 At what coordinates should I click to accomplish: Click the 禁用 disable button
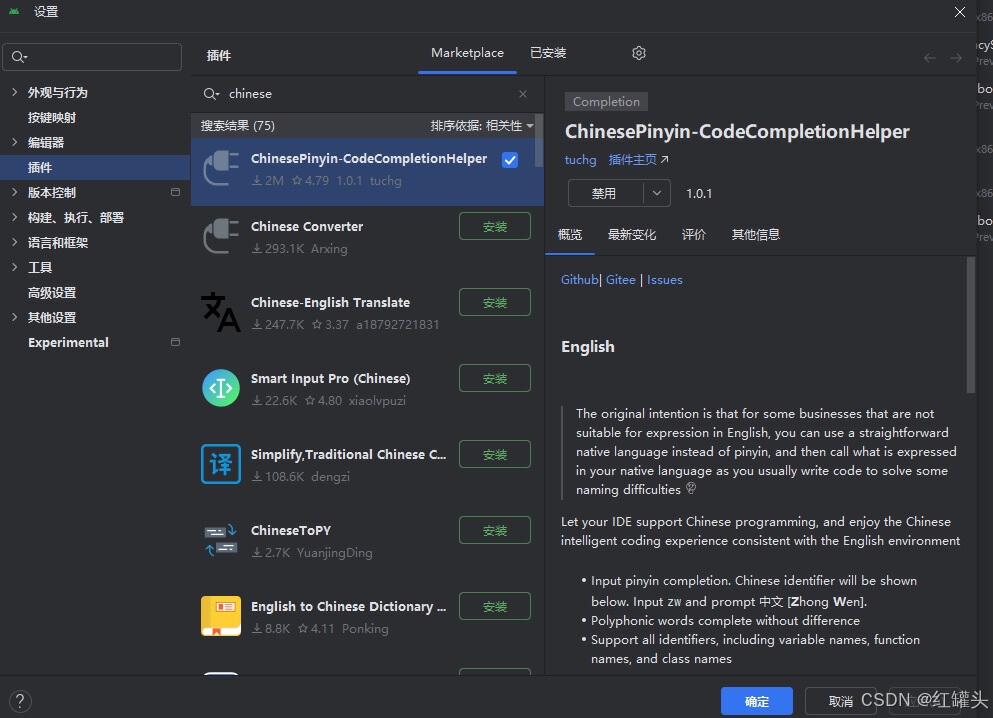[605, 193]
